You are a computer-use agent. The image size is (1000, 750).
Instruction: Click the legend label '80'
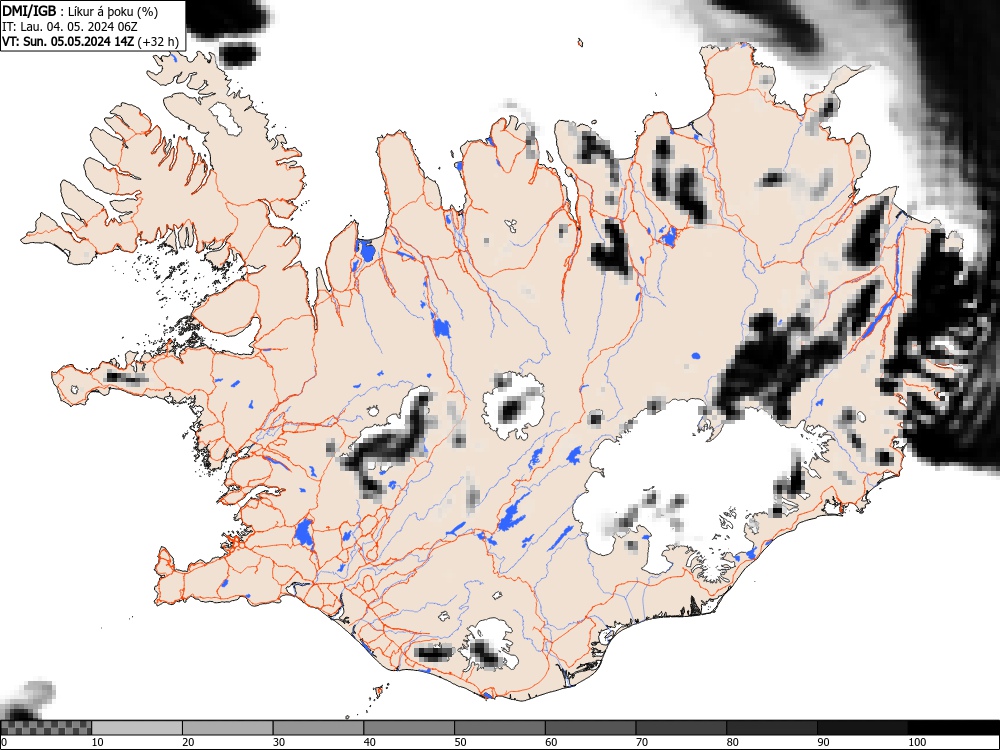[732, 742]
